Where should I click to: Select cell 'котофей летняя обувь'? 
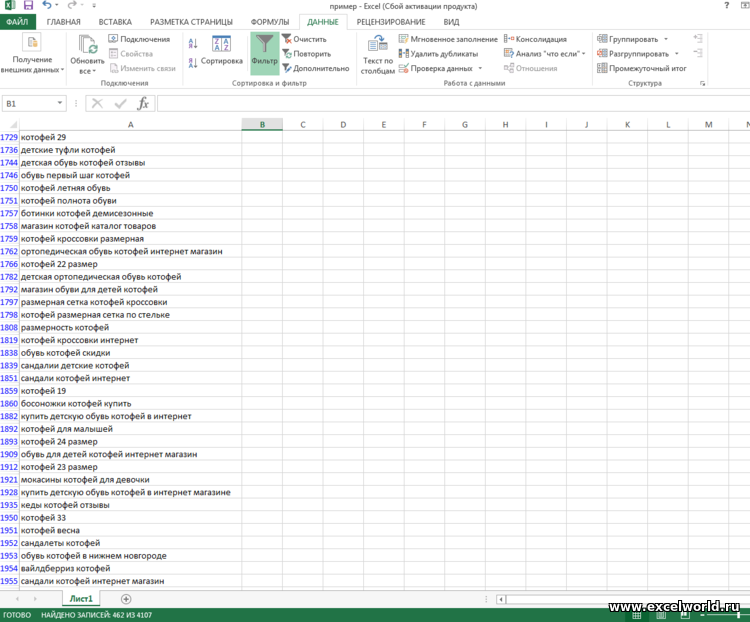130,188
